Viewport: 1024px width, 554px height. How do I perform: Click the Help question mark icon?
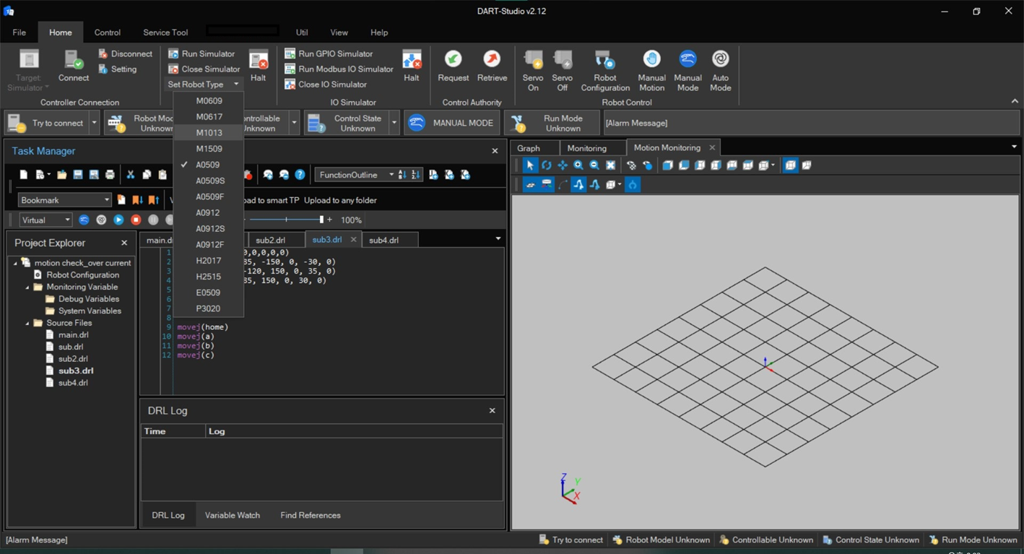point(300,174)
